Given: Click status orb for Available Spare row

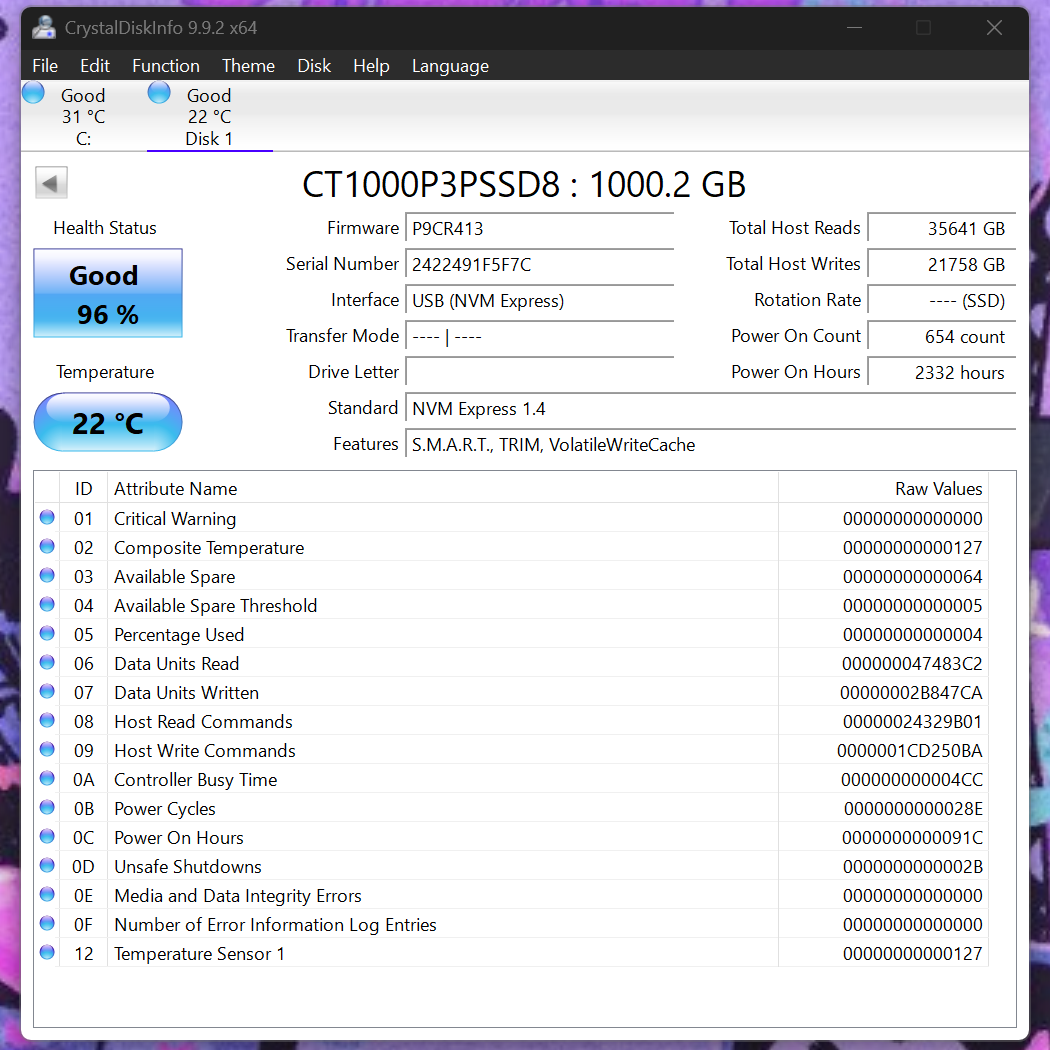Looking at the screenshot, I should tap(47, 575).
